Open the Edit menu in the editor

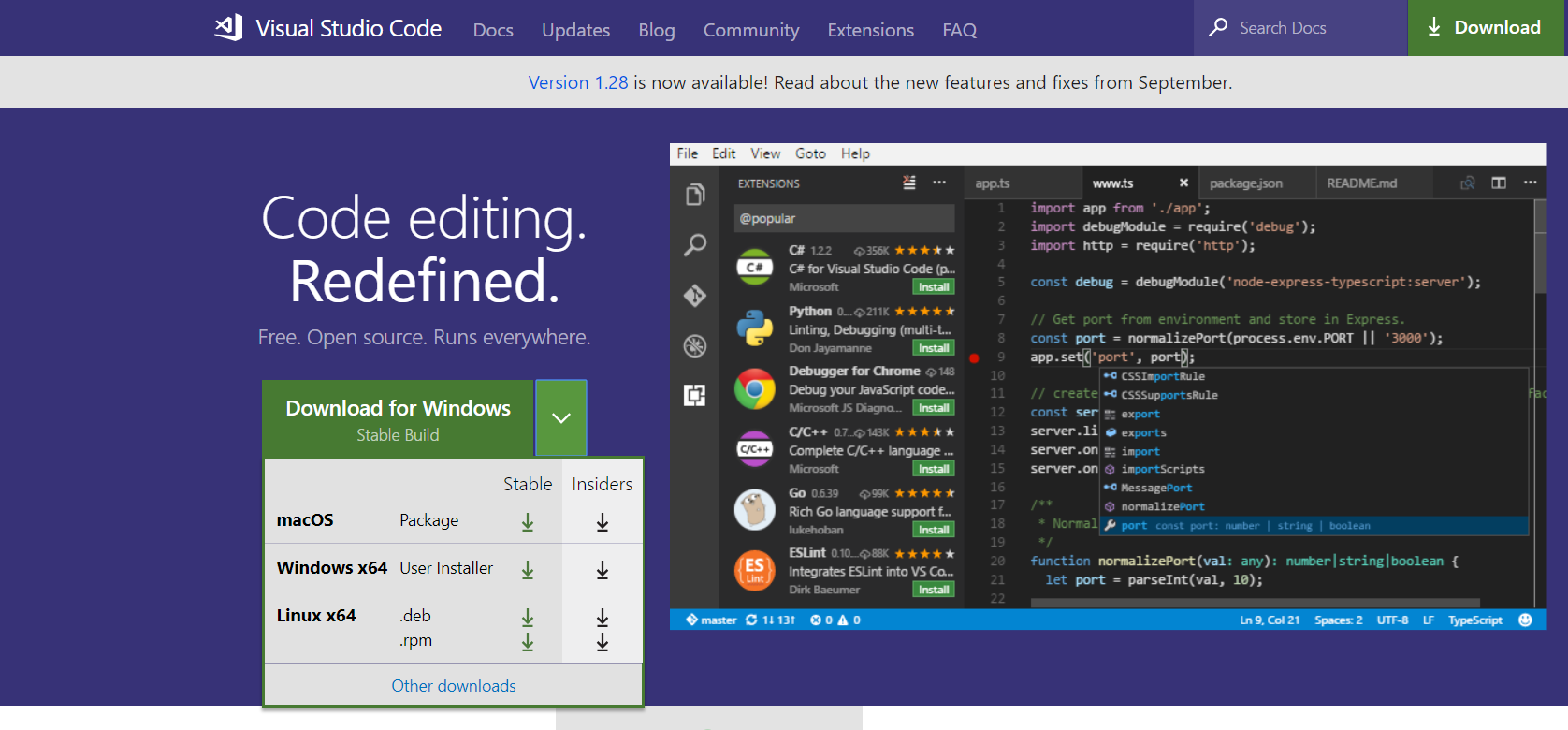pyautogui.click(x=724, y=153)
